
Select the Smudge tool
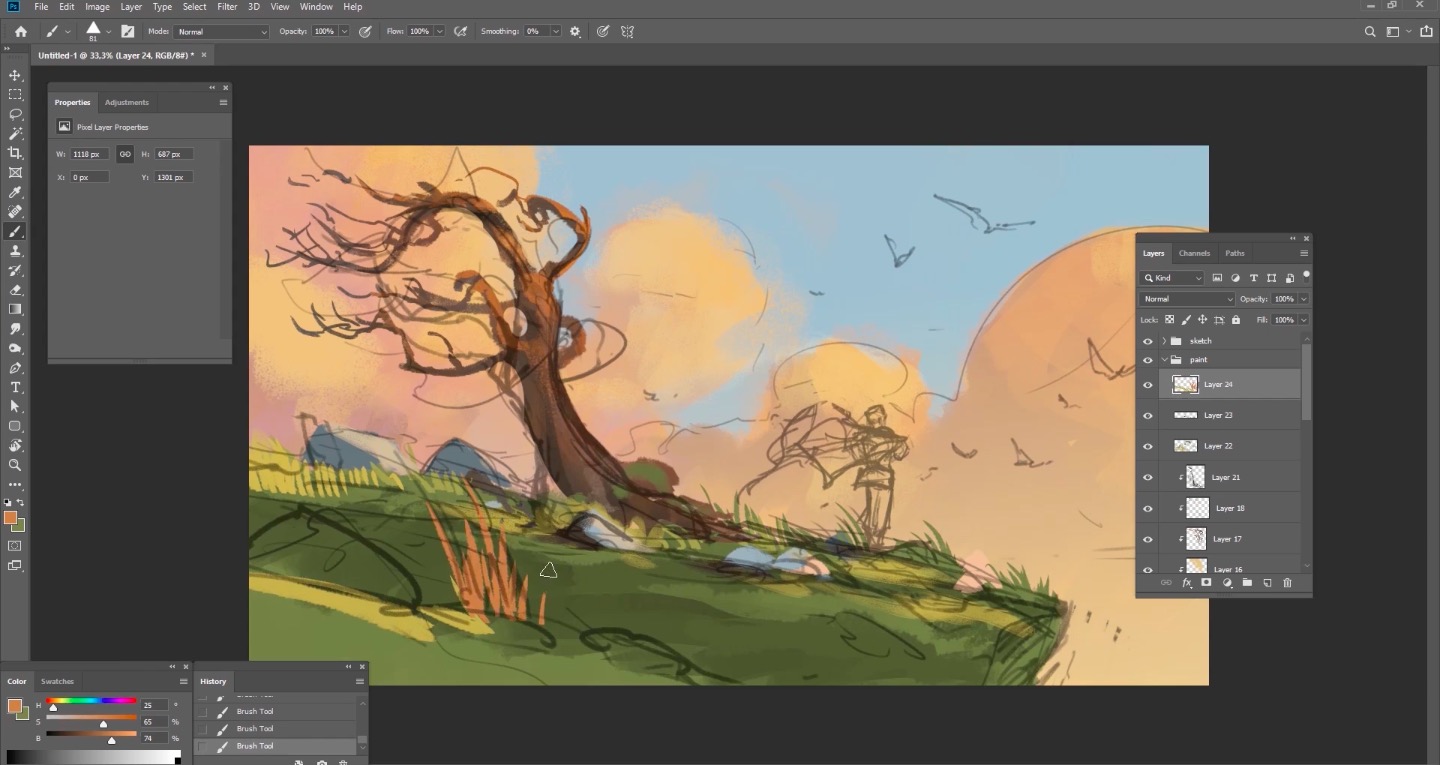pyautogui.click(x=15, y=328)
